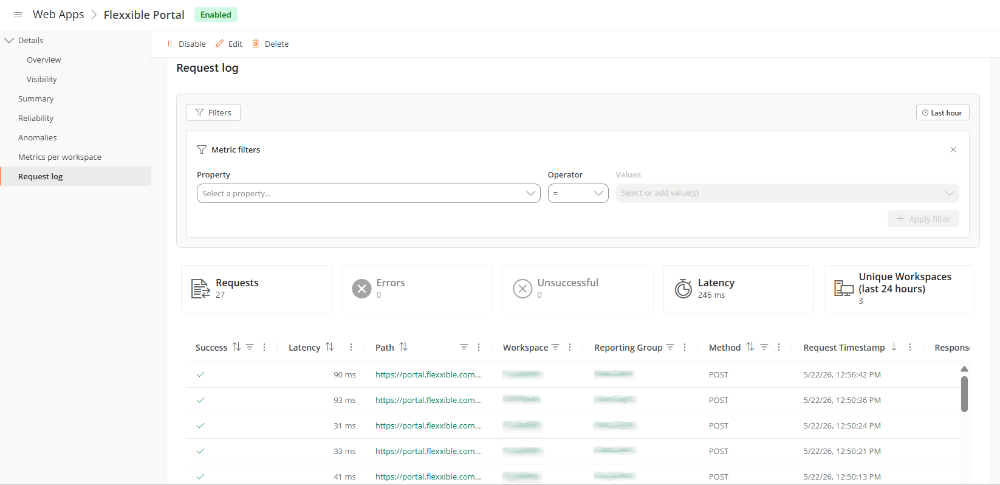The height and width of the screenshot is (485, 1000).
Task: Go to Metrics per workspace
Action: point(60,157)
